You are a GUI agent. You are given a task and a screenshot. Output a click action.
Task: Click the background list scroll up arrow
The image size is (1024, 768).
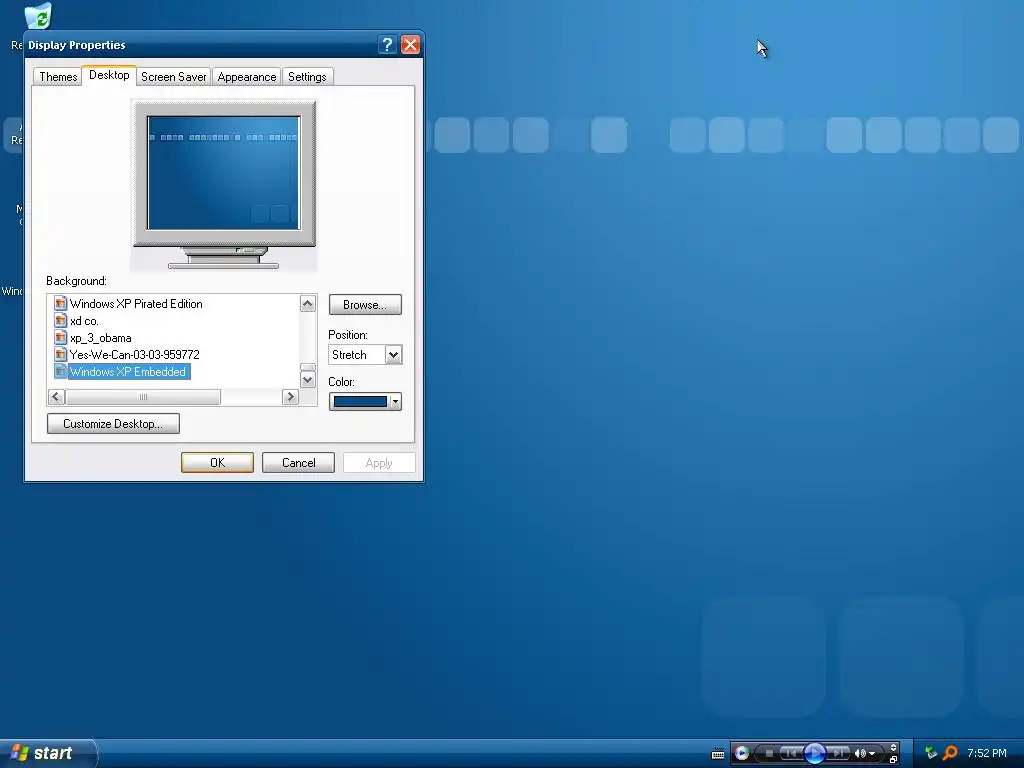point(308,304)
